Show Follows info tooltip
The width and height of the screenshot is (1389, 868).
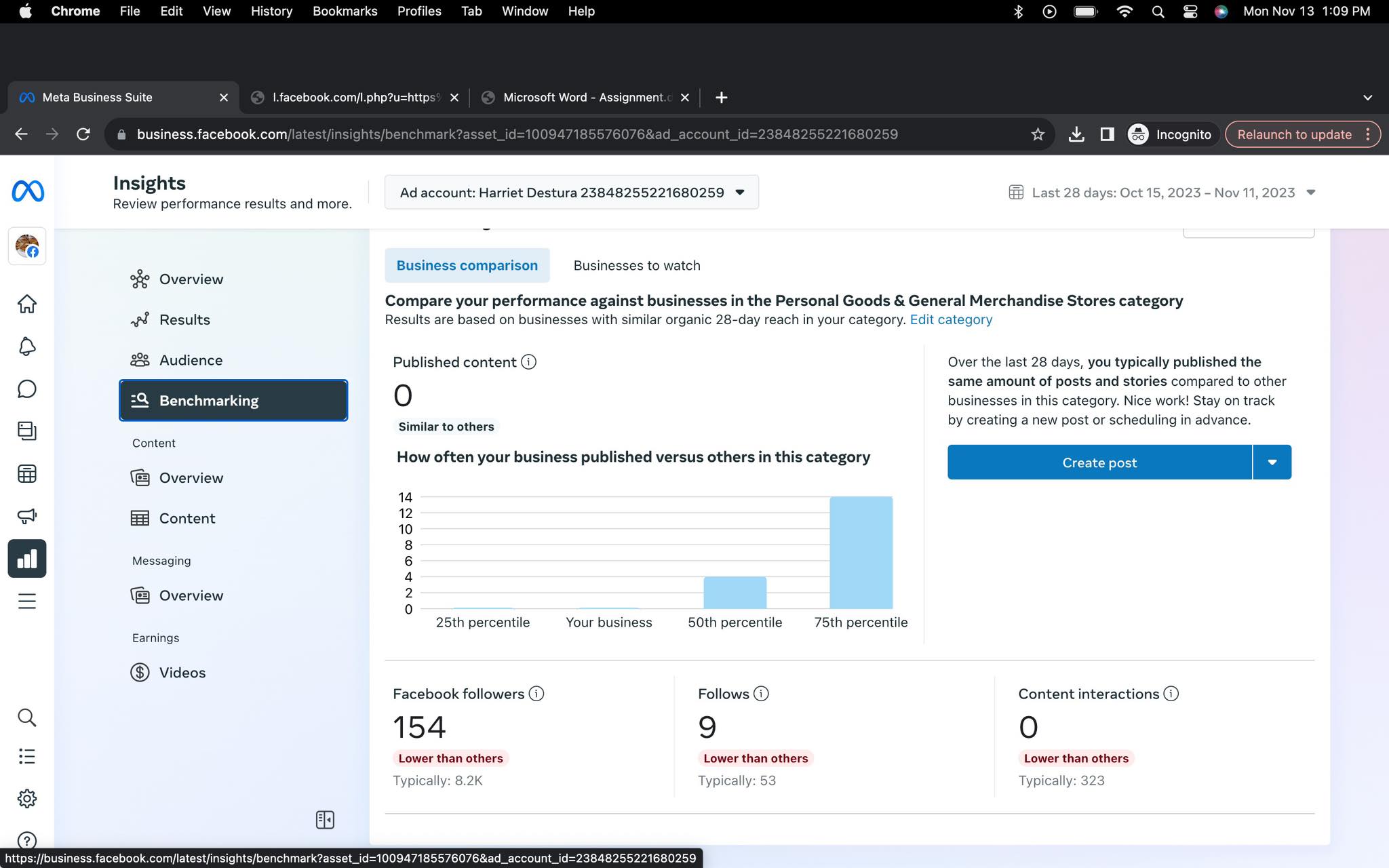coord(761,694)
